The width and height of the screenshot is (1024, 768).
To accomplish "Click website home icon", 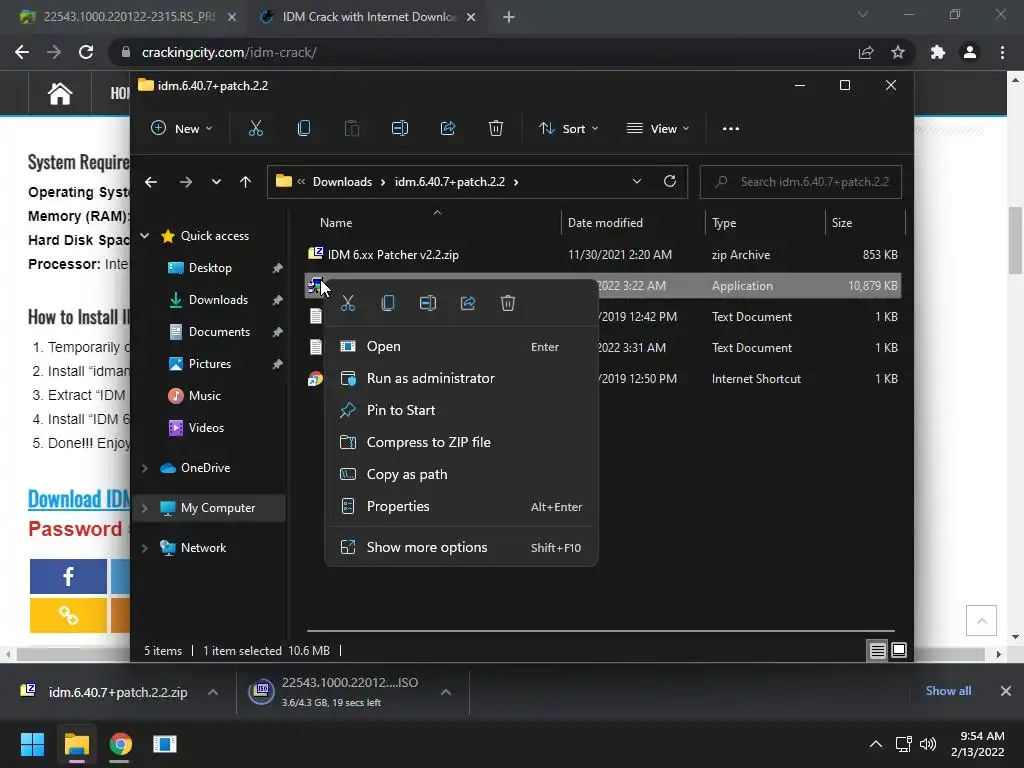I will click(59, 94).
